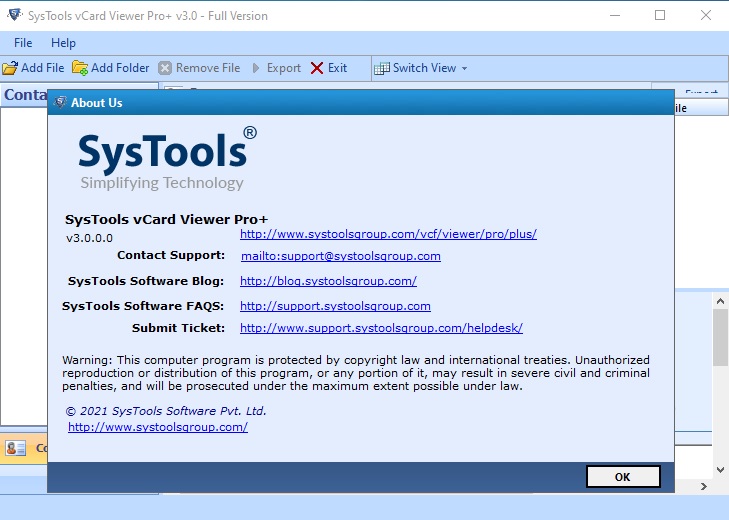
Task: Click the Add File toolbar label
Action: point(43,68)
